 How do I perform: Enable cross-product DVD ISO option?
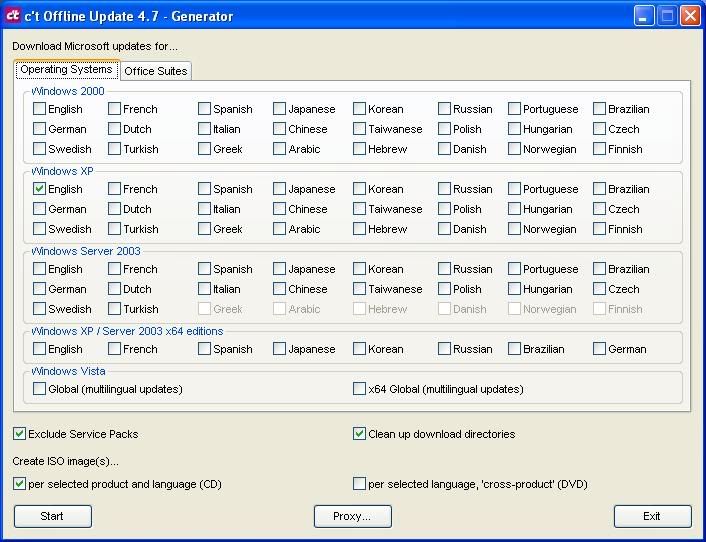point(359,483)
